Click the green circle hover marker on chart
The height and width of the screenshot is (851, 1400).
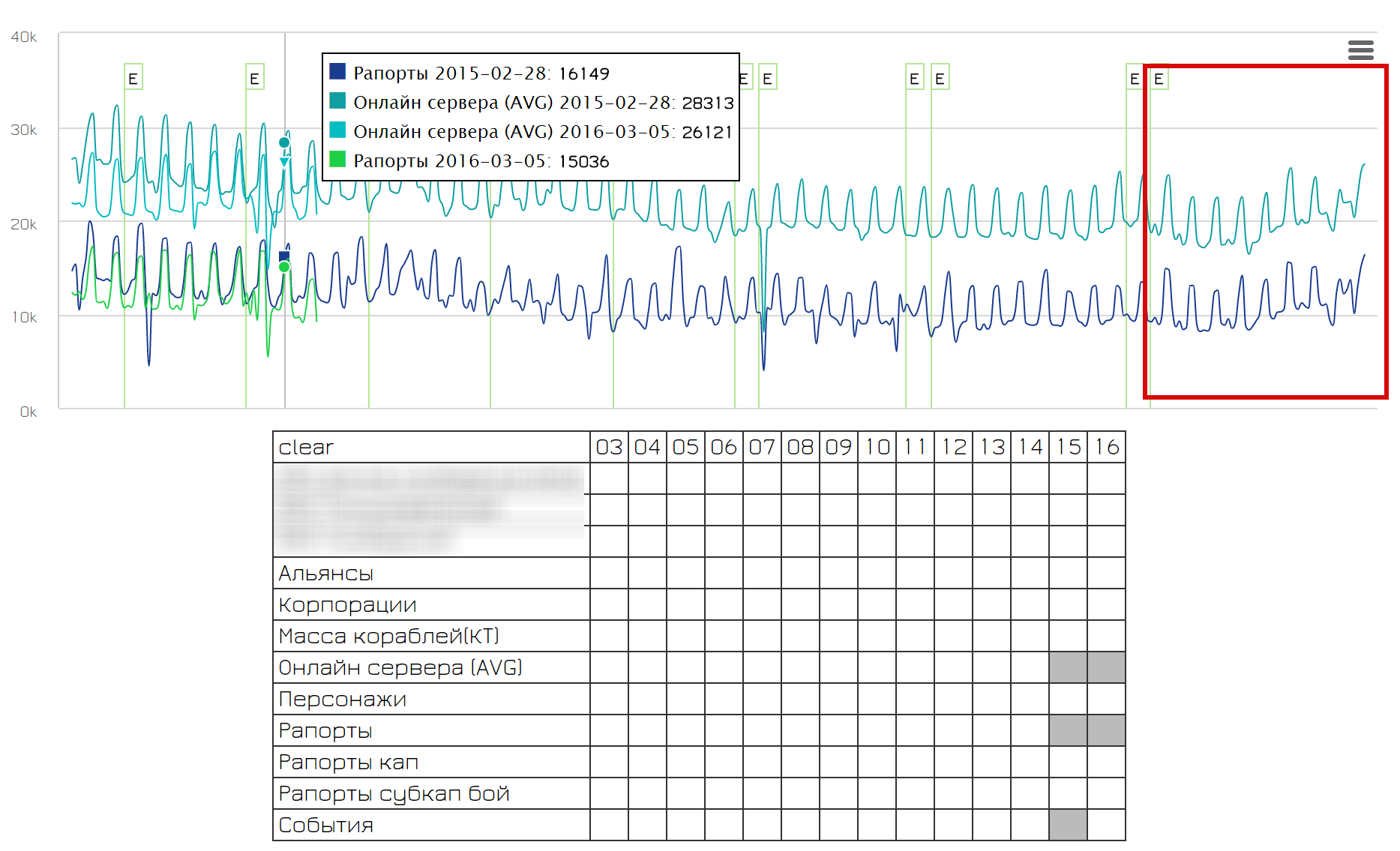click(x=284, y=267)
